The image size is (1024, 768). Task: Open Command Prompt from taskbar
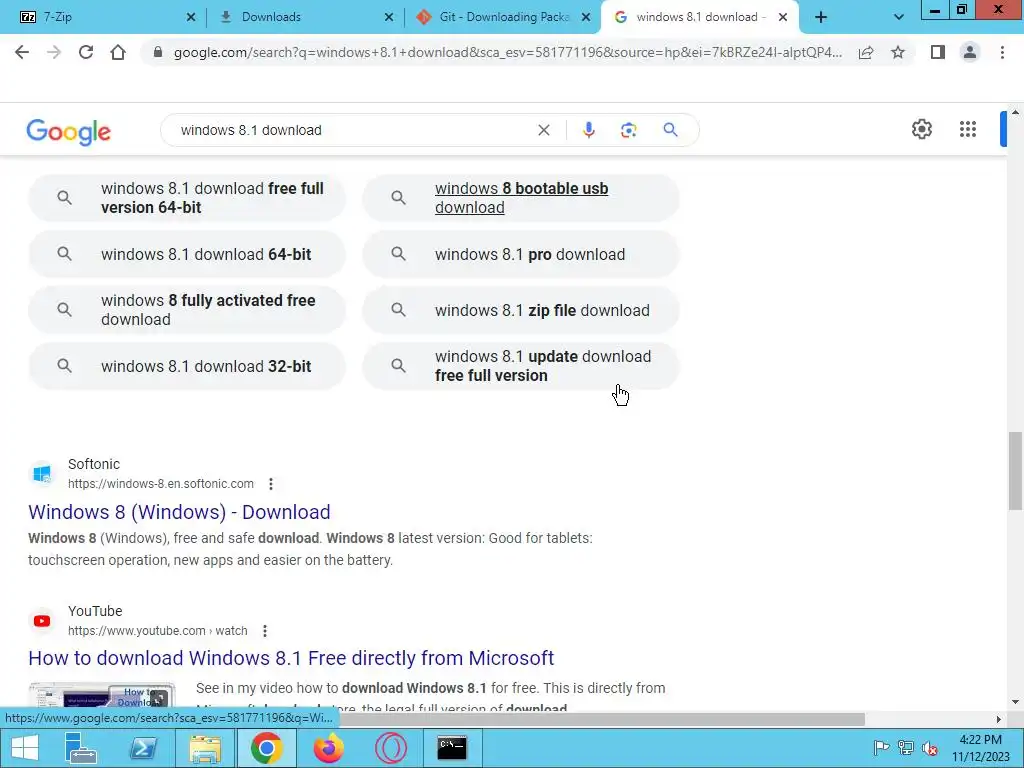pos(452,748)
